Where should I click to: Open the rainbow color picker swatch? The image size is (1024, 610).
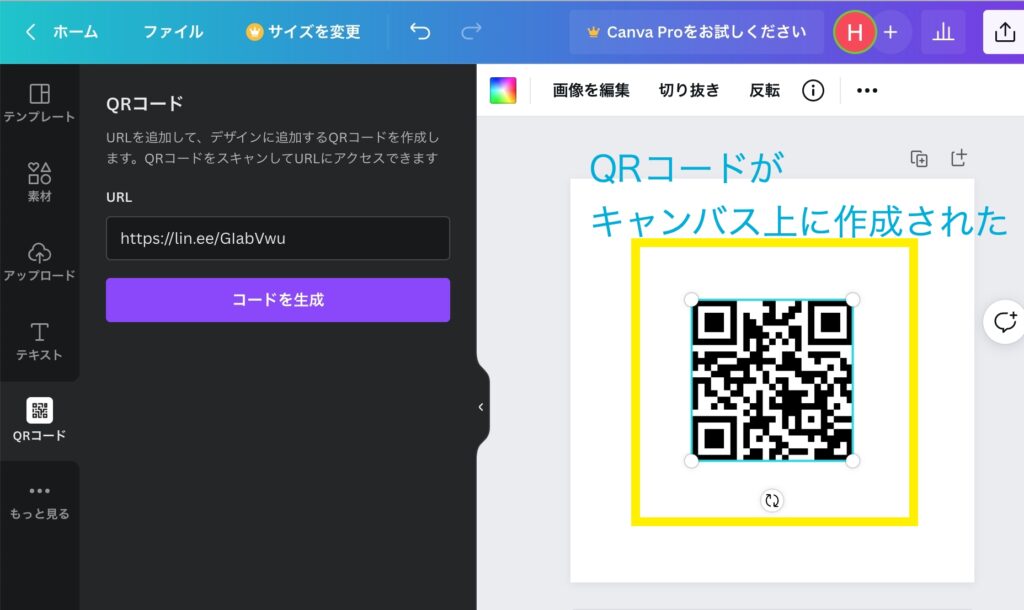(503, 90)
